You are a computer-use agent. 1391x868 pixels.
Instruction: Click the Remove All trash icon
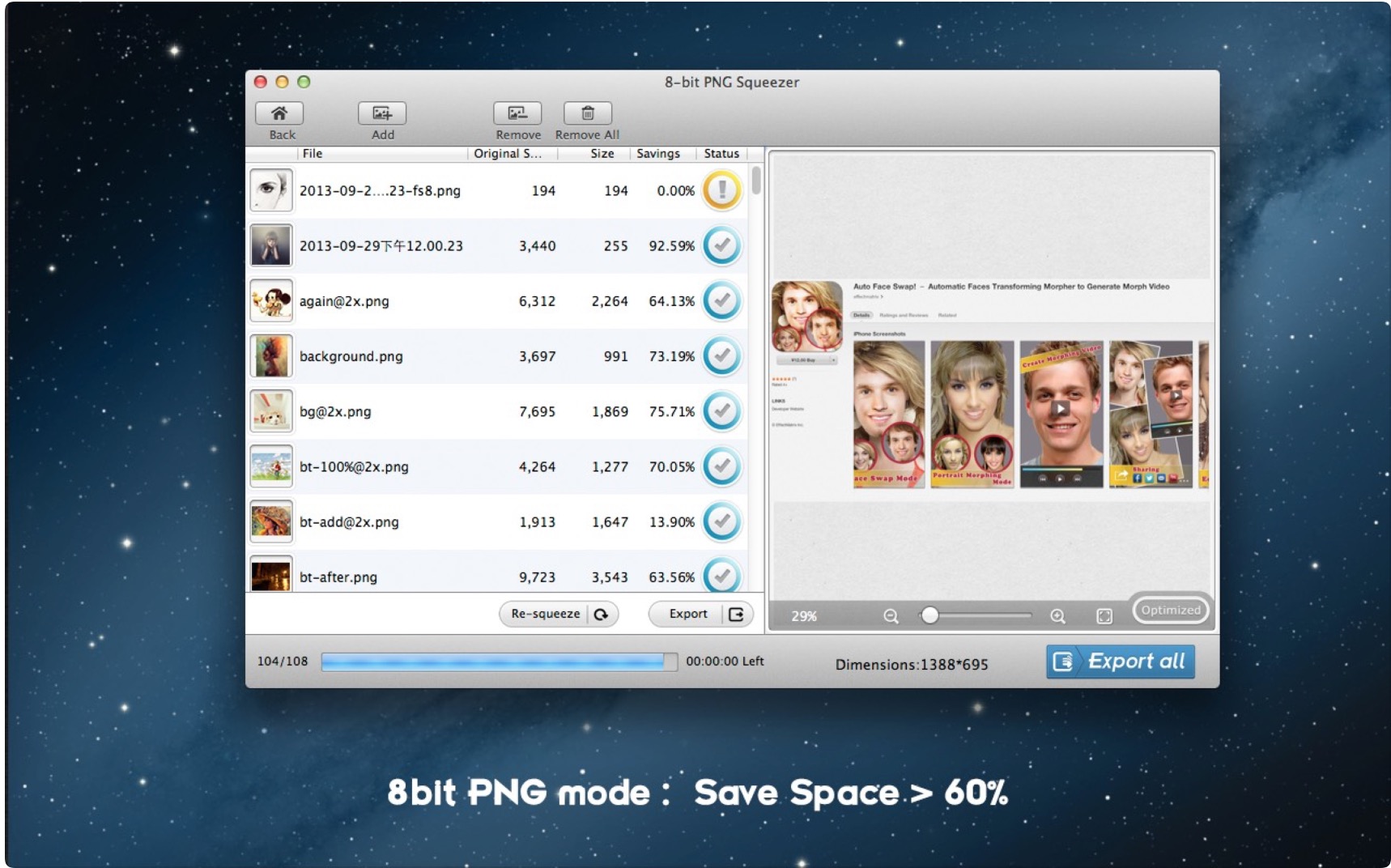coord(588,113)
